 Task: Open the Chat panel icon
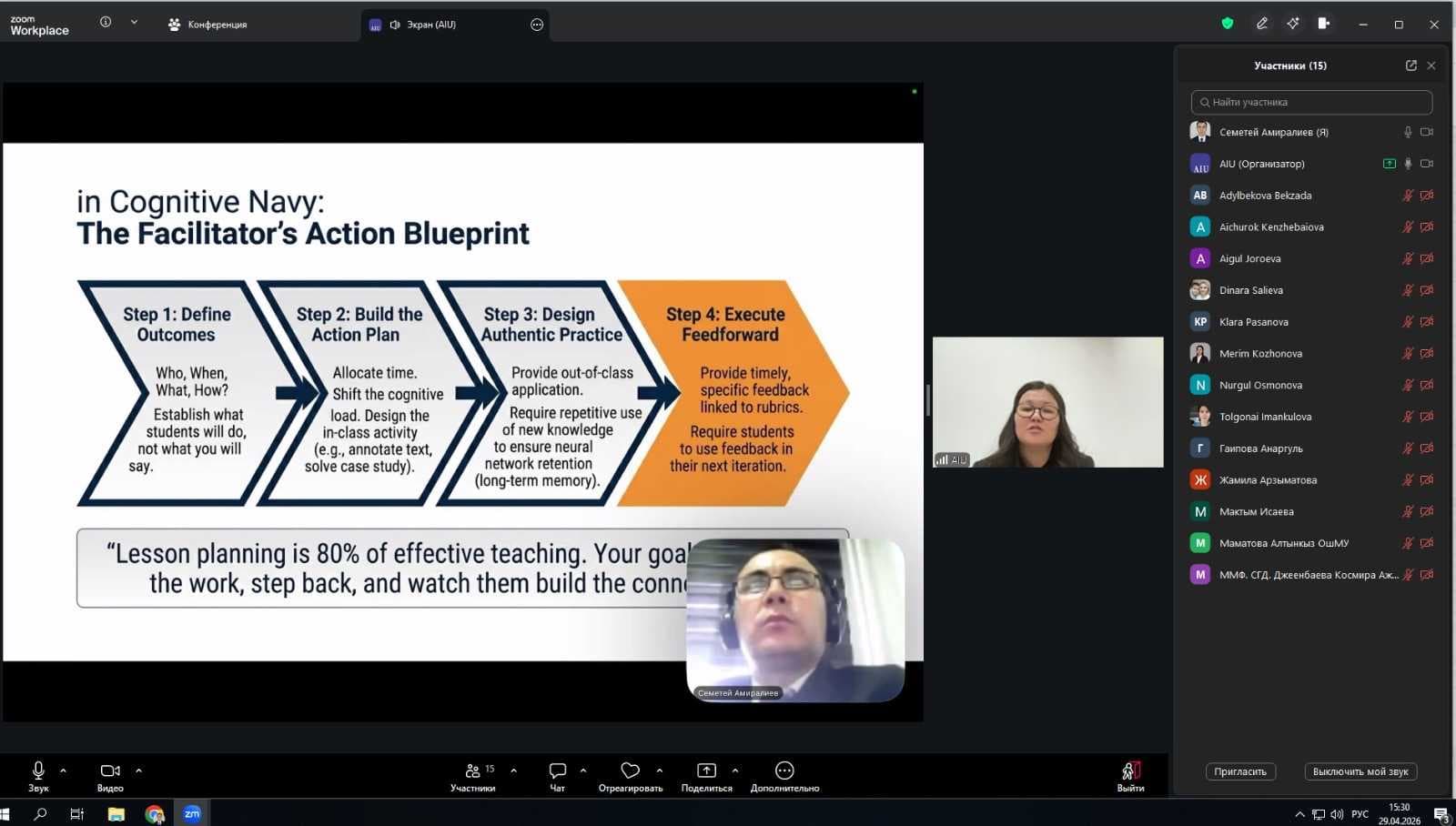click(557, 771)
